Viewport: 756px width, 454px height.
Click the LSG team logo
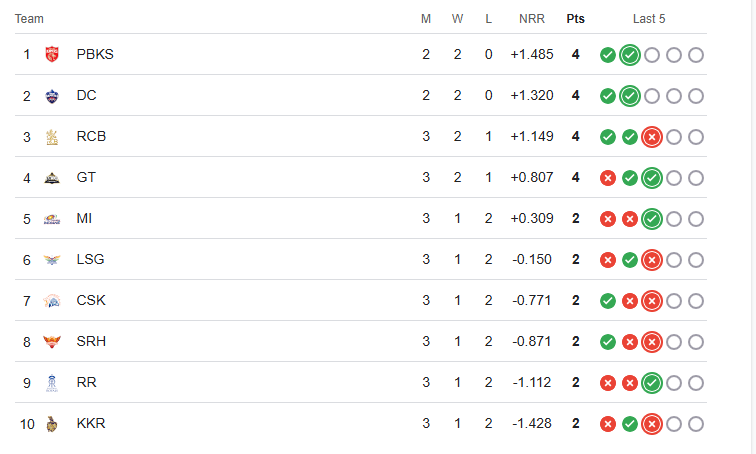[x=52, y=260]
